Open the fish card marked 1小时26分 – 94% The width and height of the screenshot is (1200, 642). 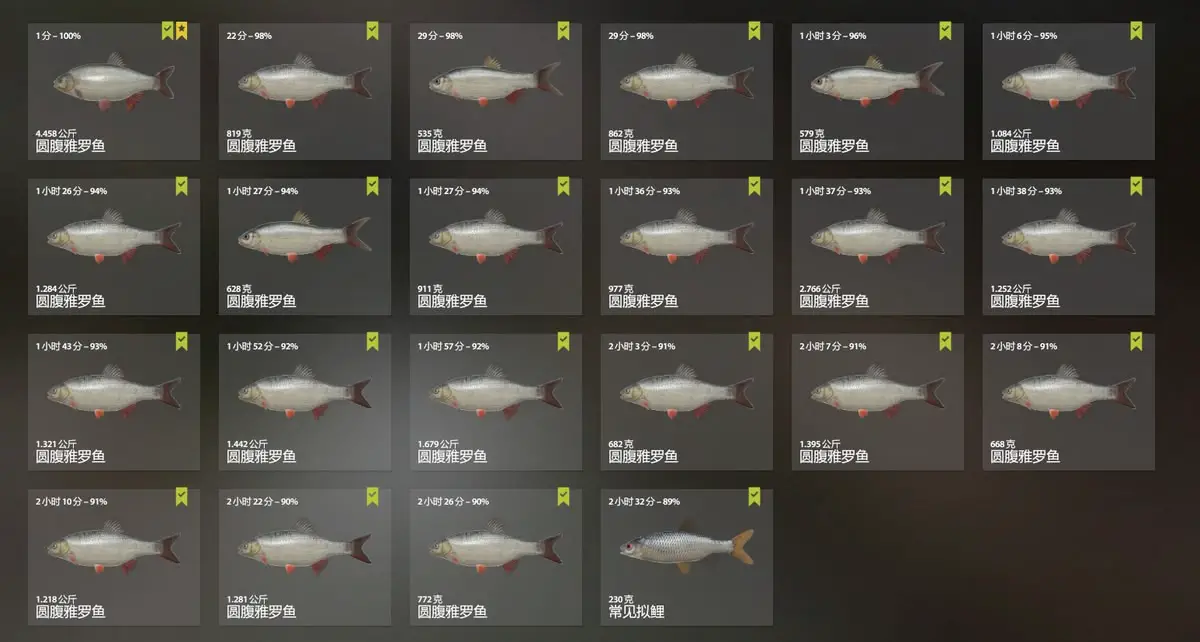tap(114, 246)
